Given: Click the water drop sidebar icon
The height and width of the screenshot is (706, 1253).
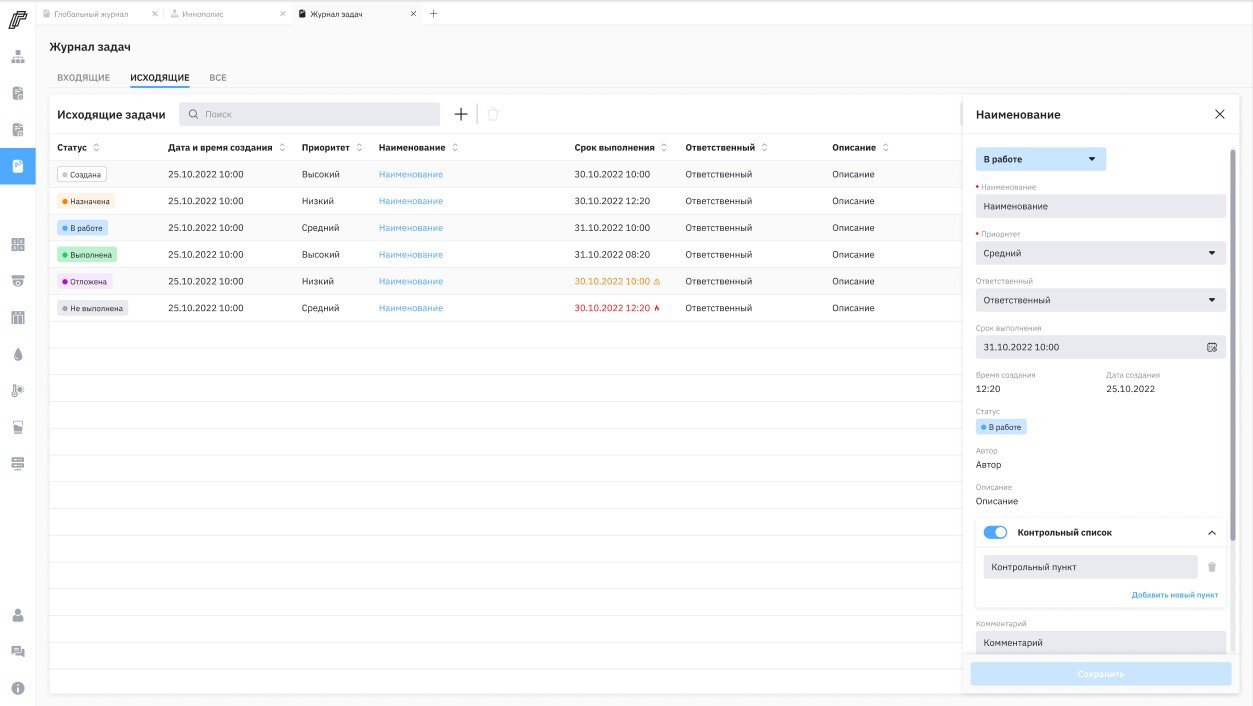Looking at the screenshot, I should (x=17, y=354).
